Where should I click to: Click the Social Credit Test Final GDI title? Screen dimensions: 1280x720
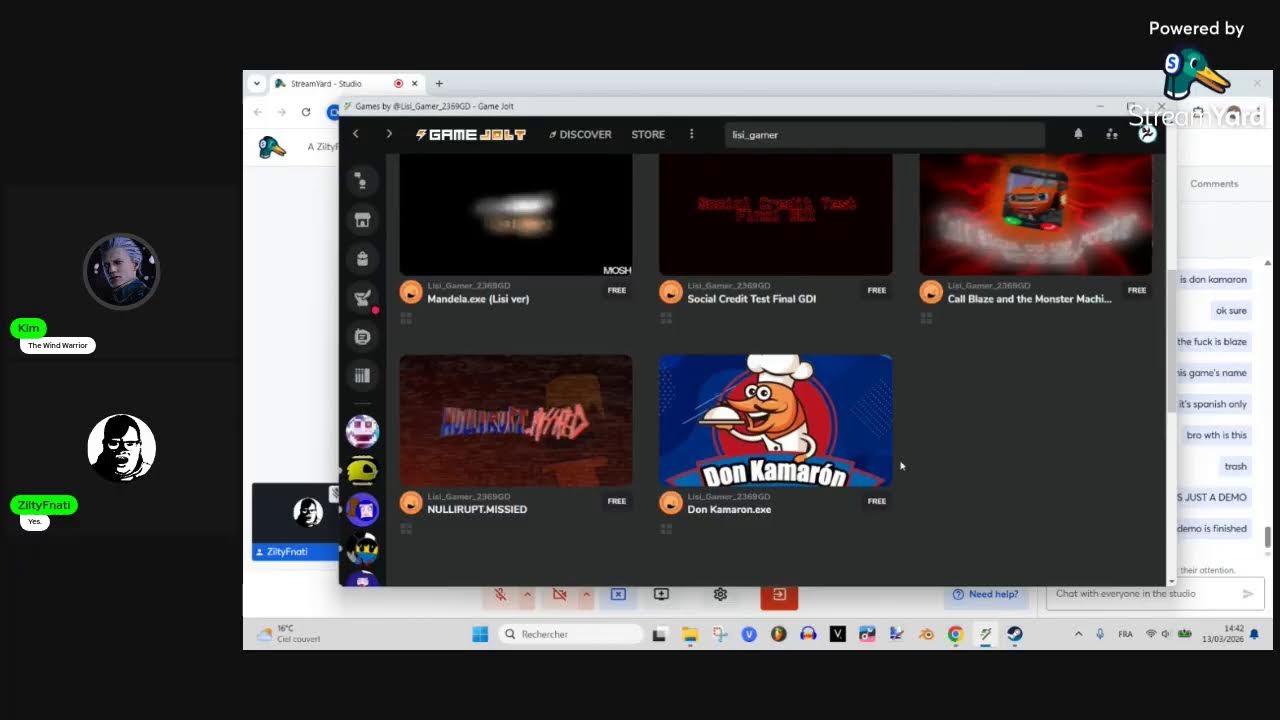(x=752, y=299)
